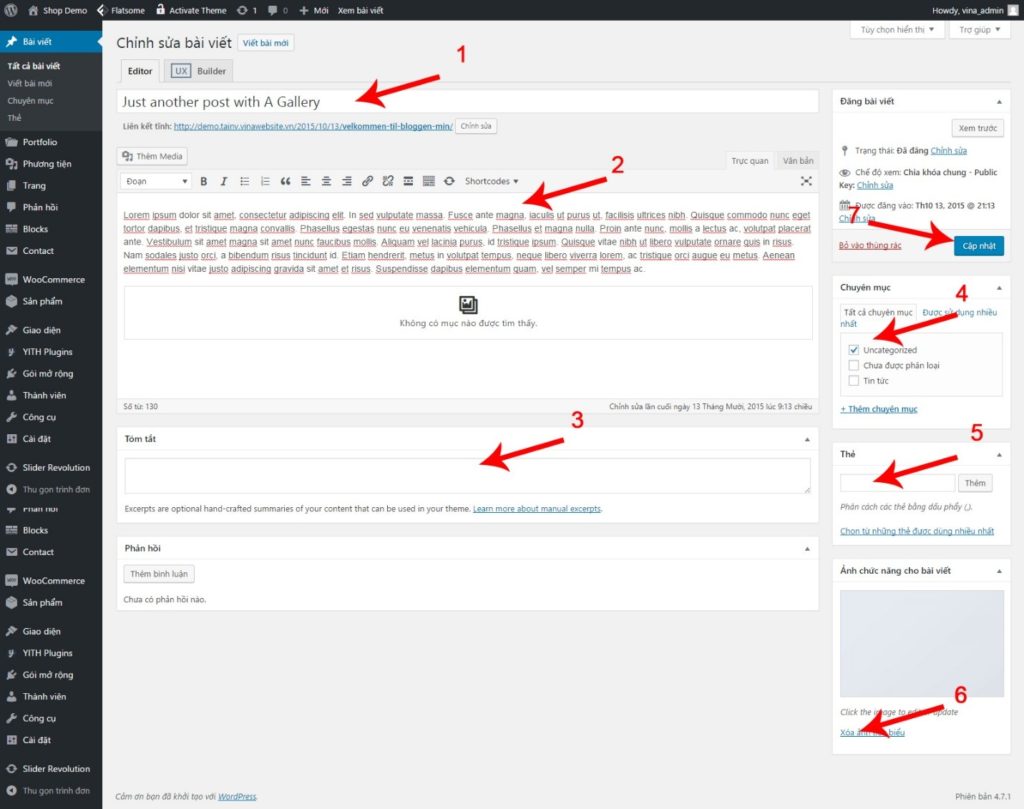Open the Shortcodes dropdown
1024x809 pixels.
492,181
